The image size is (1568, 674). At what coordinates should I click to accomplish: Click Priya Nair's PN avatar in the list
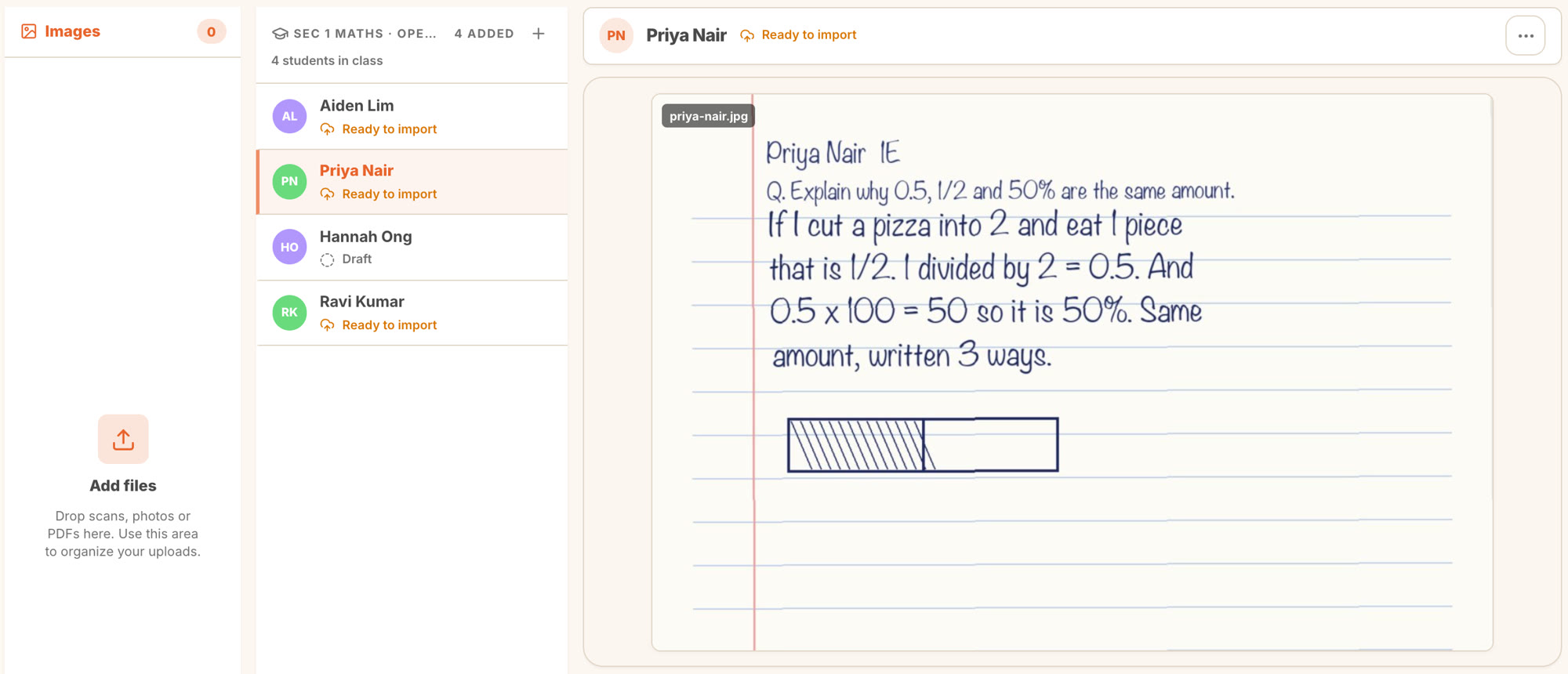289,181
